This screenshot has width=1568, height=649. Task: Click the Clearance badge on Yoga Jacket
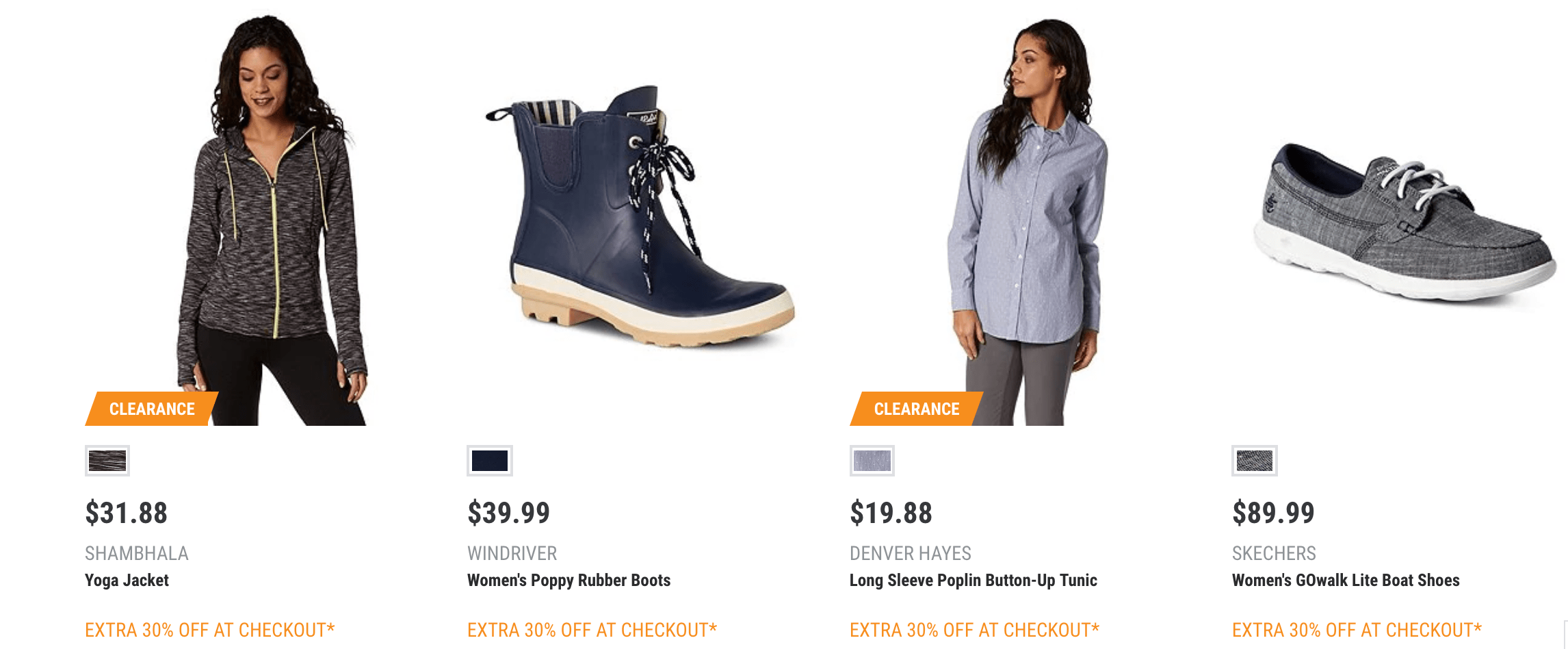coord(152,409)
